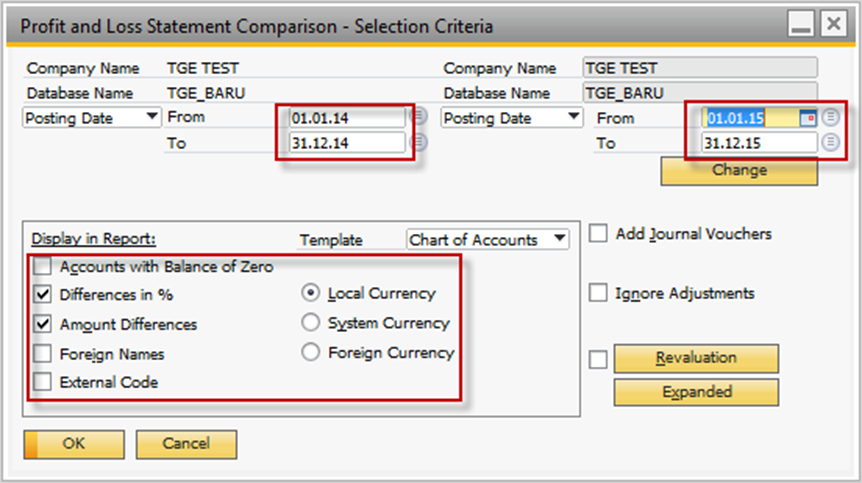Click selection list icon beside 01.01.15 field

(831, 117)
